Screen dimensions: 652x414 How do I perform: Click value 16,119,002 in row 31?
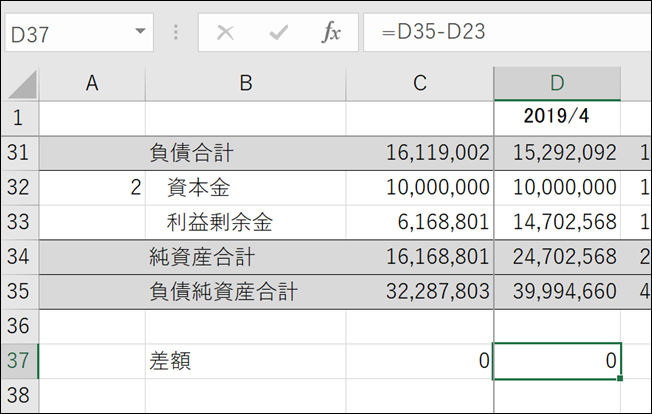[x=420, y=153]
